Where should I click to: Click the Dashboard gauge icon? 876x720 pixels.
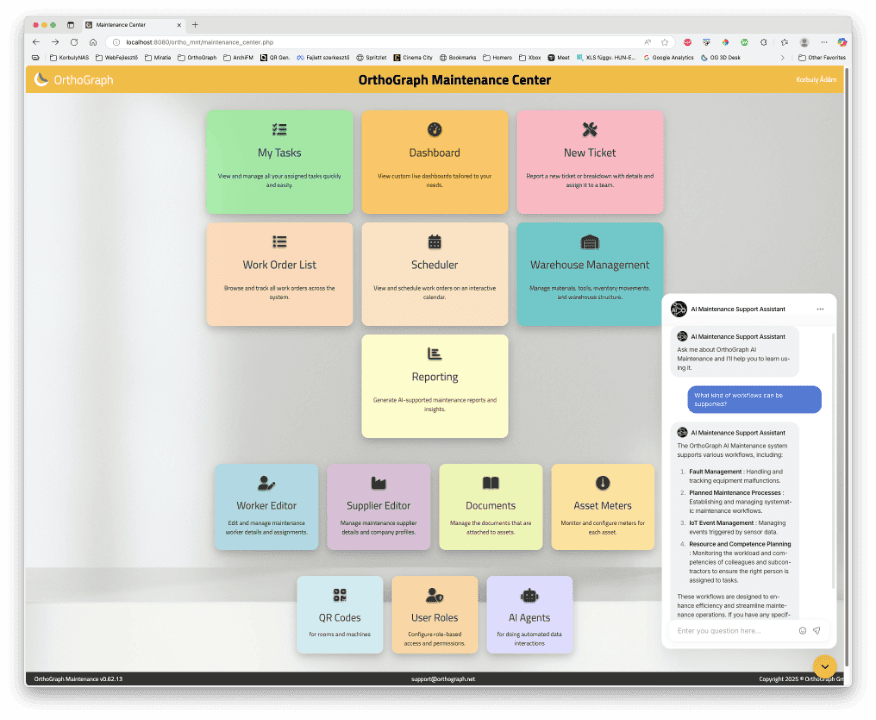coord(435,130)
